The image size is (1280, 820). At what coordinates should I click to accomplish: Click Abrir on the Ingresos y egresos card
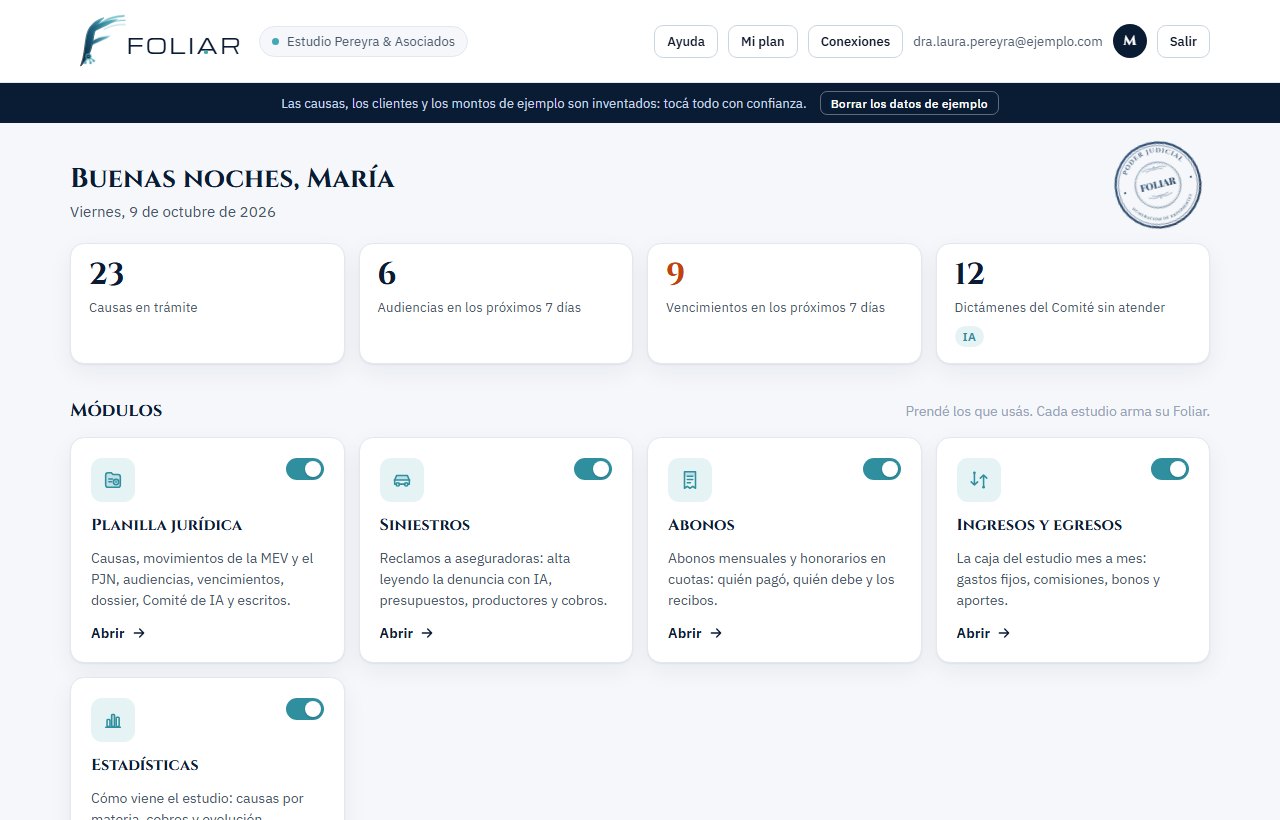click(983, 633)
